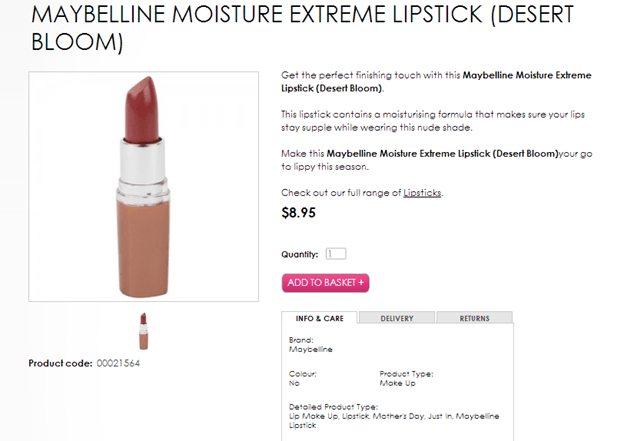Click the Quantity label
Viewport: 624px width, 441px height.
299,255
